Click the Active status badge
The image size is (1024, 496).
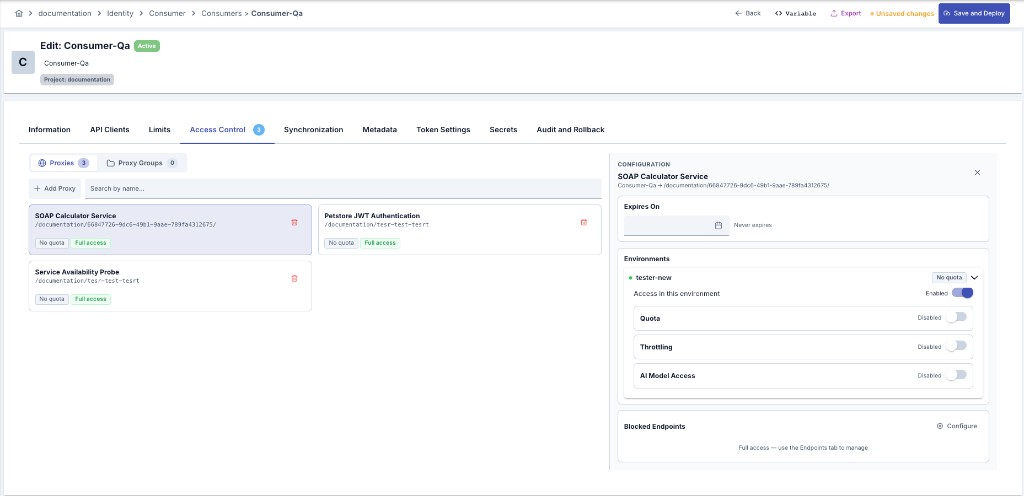click(147, 46)
